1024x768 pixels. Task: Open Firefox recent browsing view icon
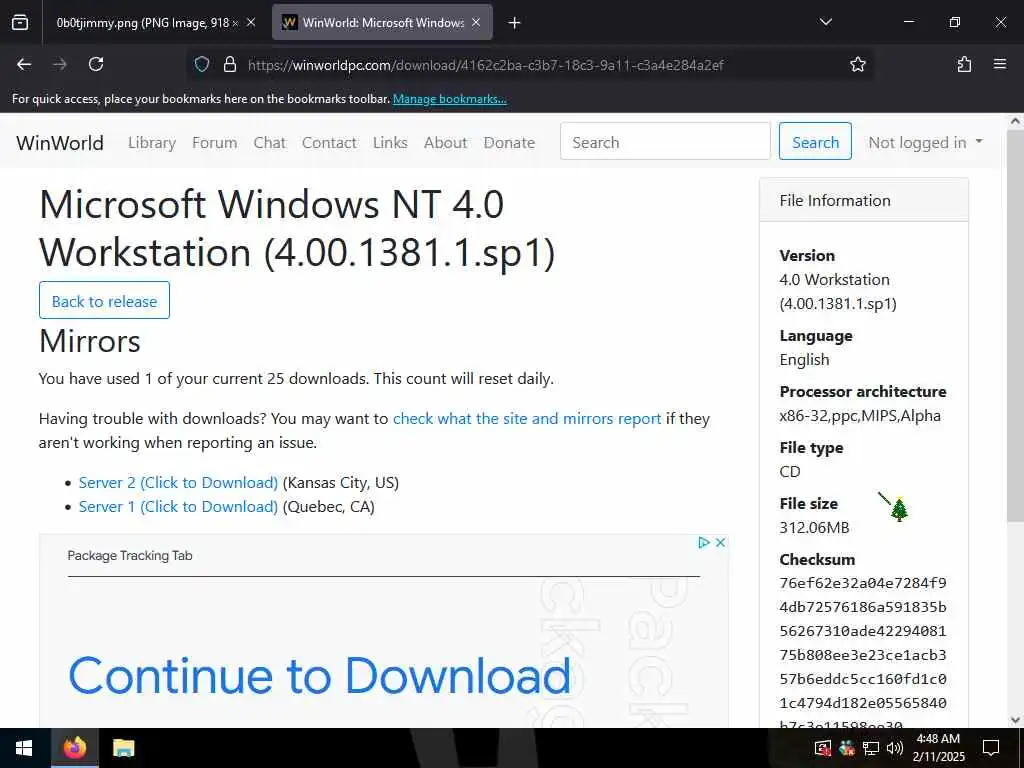[20, 22]
